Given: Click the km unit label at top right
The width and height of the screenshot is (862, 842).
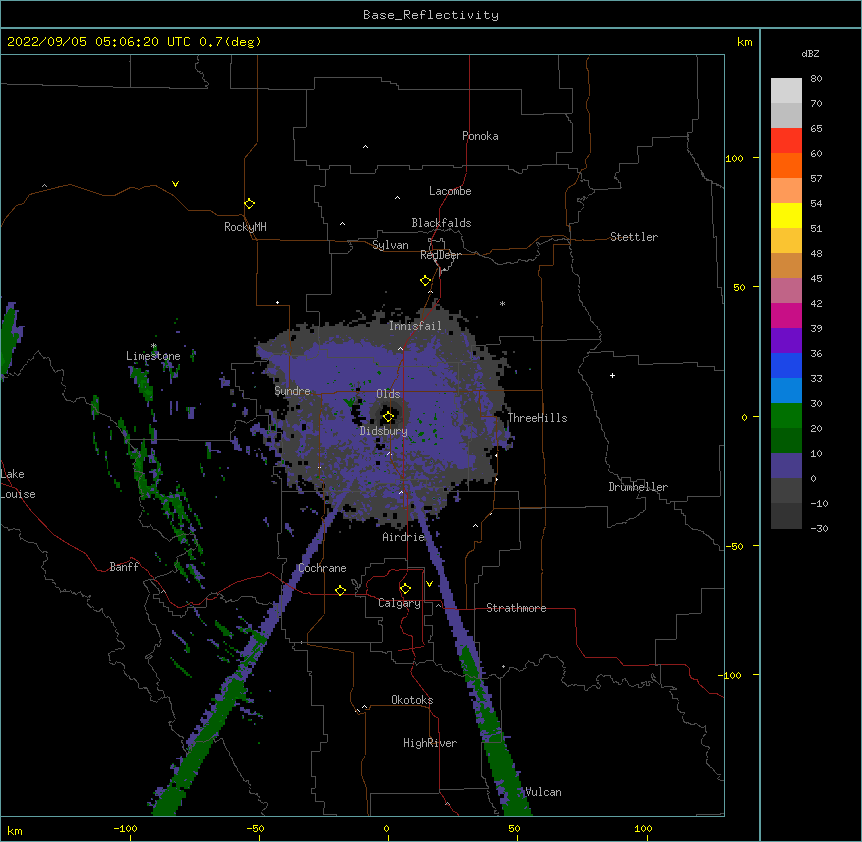Looking at the screenshot, I should pyautogui.click(x=744, y=42).
